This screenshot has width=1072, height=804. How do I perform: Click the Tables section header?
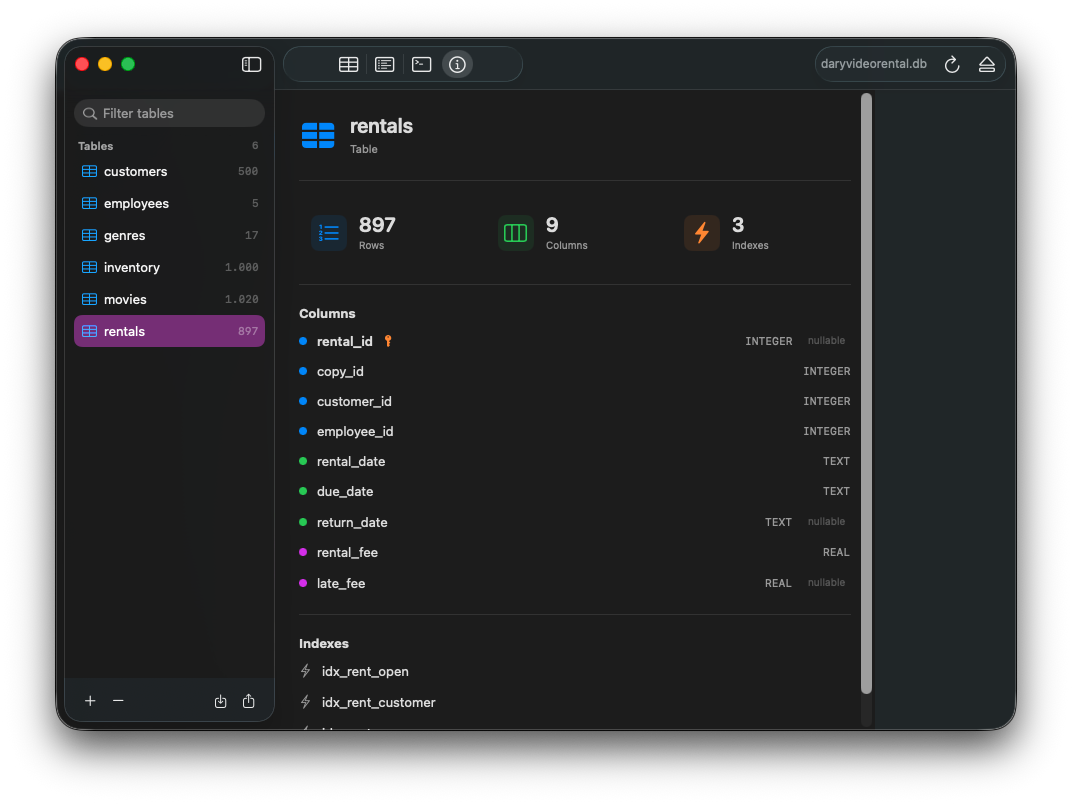coord(96,146)
